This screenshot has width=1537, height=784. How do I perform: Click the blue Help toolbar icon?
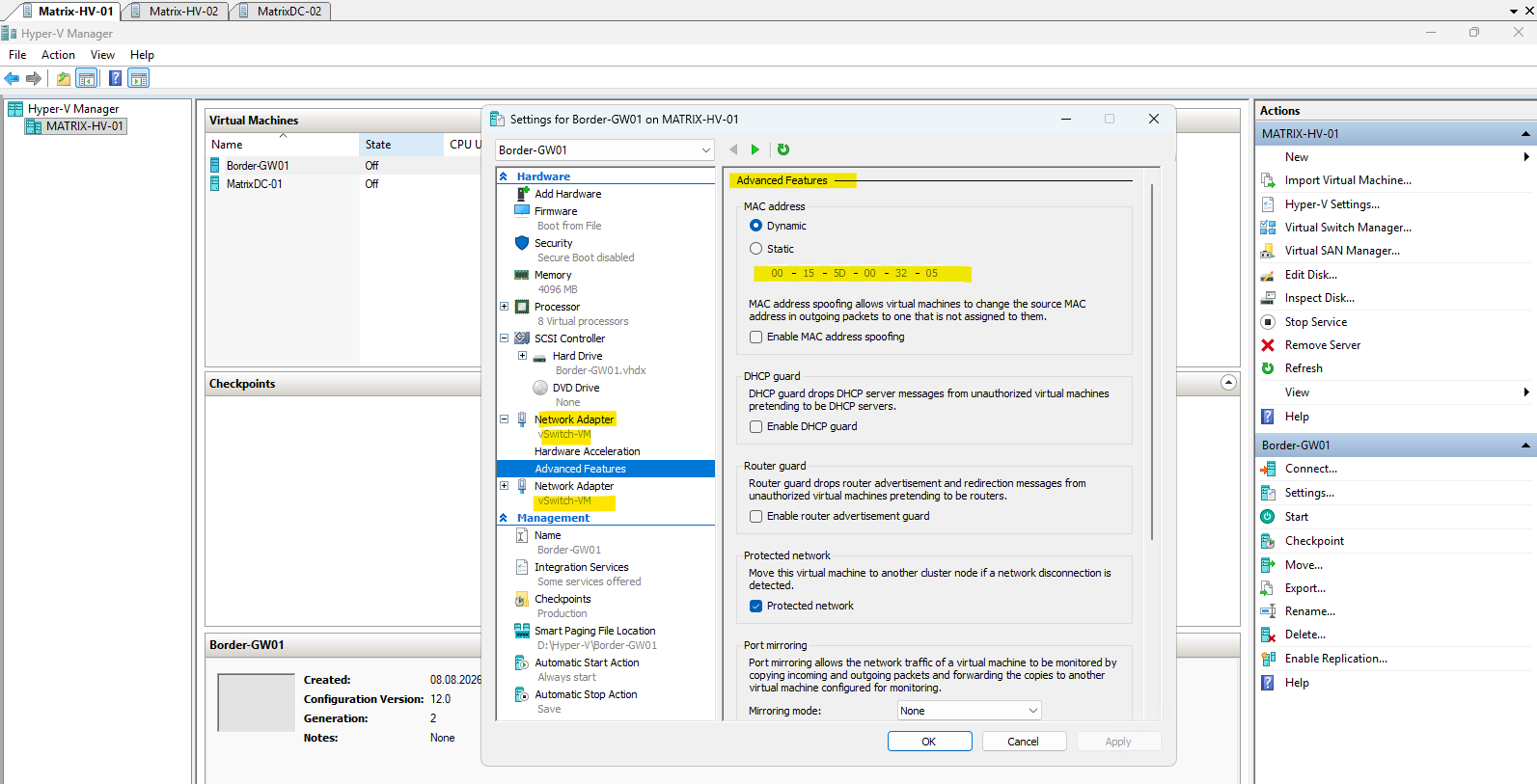coord(116,79)
